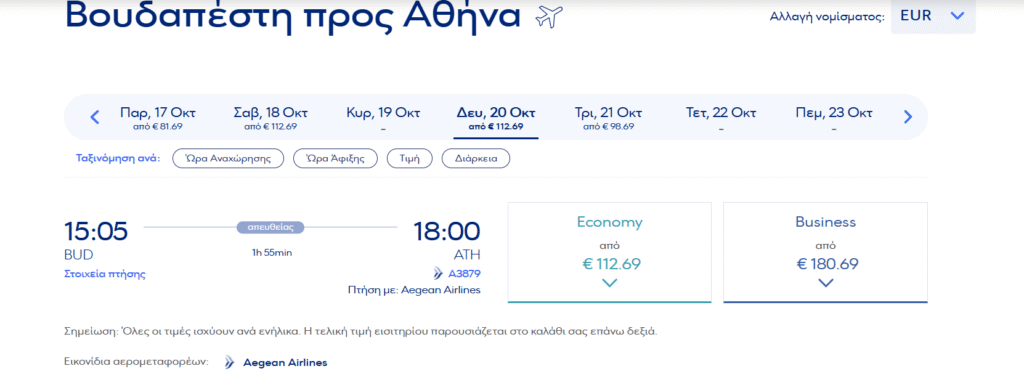Image resolution: width=1024 pixels, height=382 pixels.
Task: Go to previous dates with the left arrow
Action: [95, 118]
